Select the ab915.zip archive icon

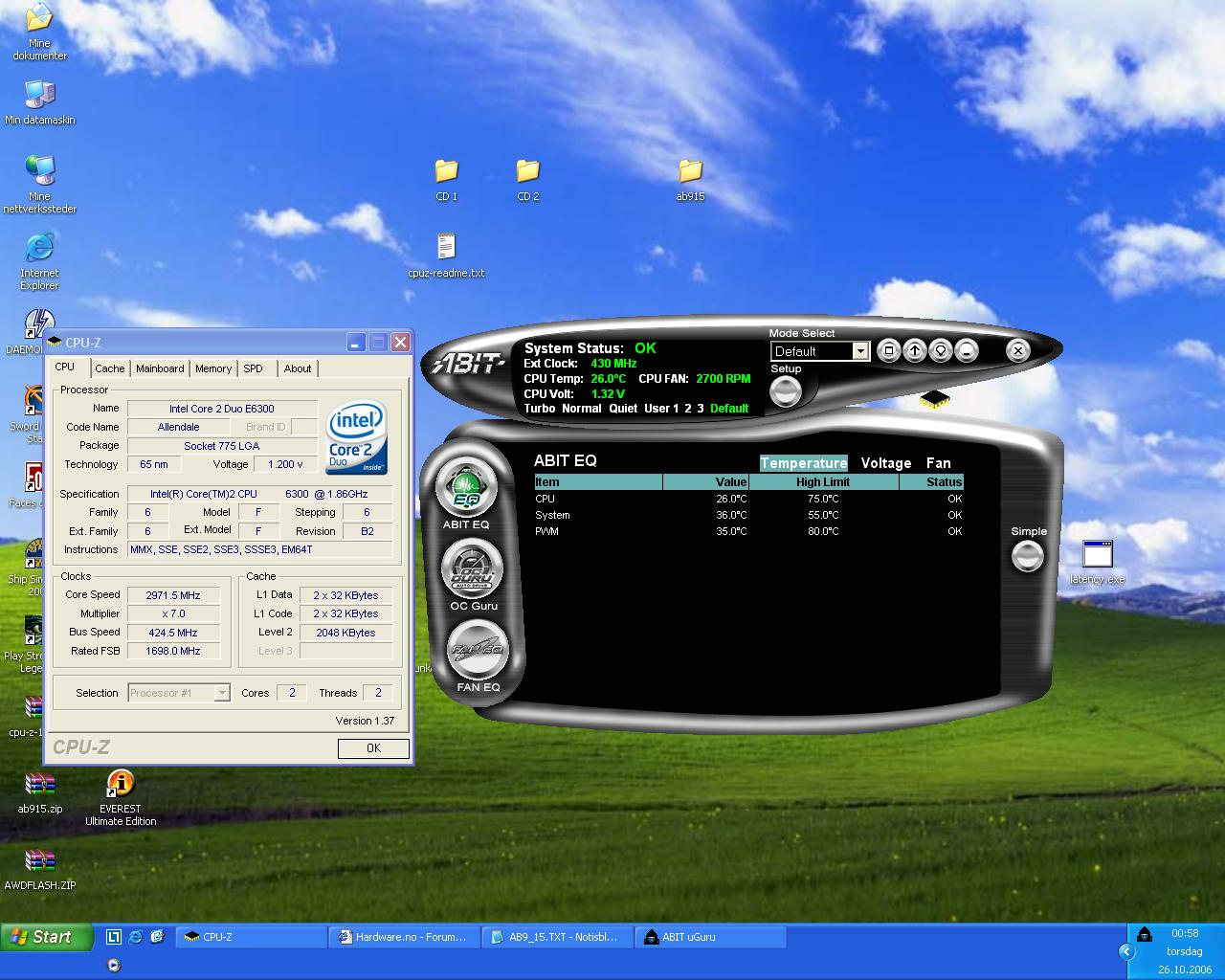(x=39, y=792)
